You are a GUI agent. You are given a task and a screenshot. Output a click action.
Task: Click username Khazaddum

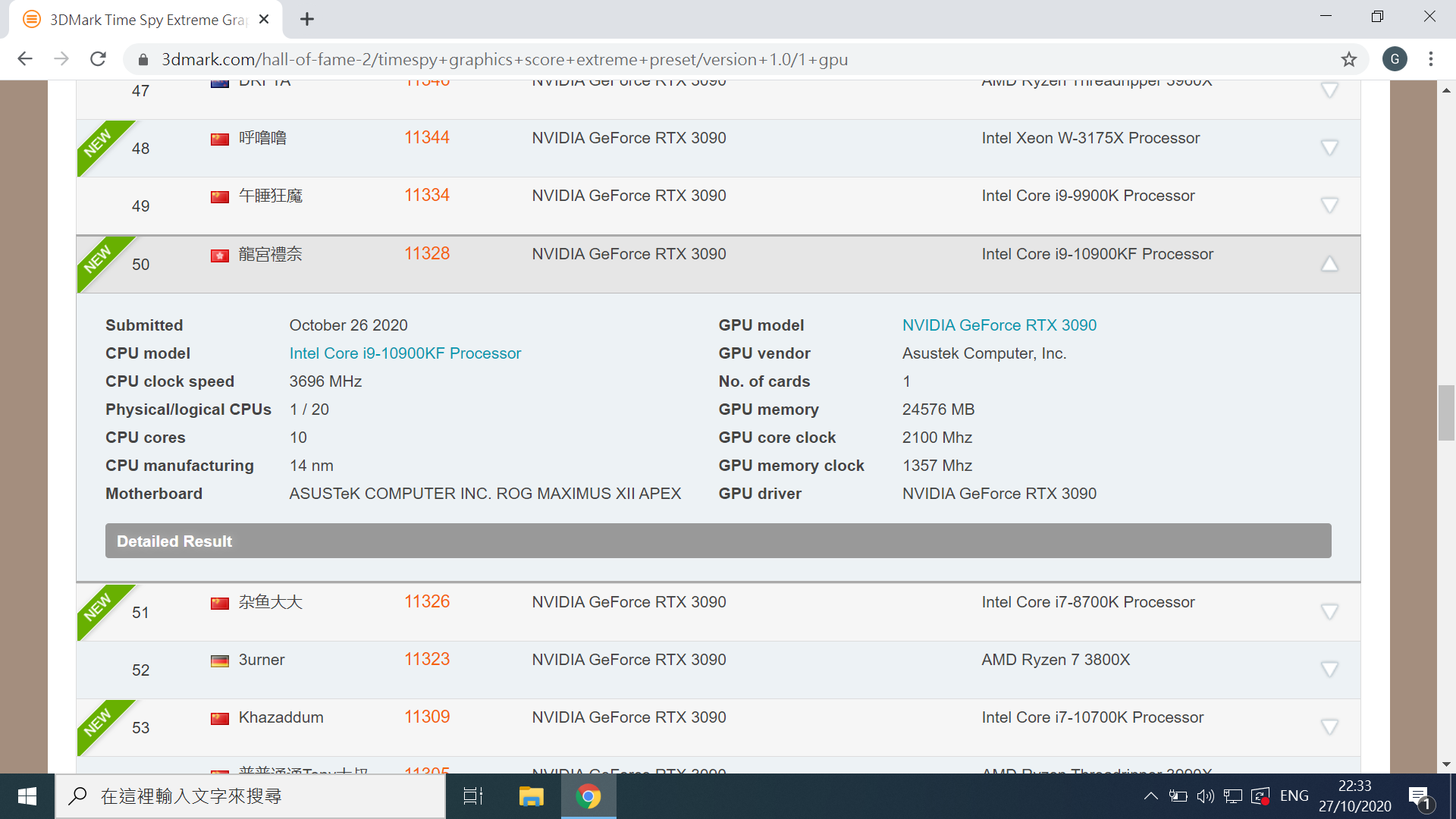(281, 717)
